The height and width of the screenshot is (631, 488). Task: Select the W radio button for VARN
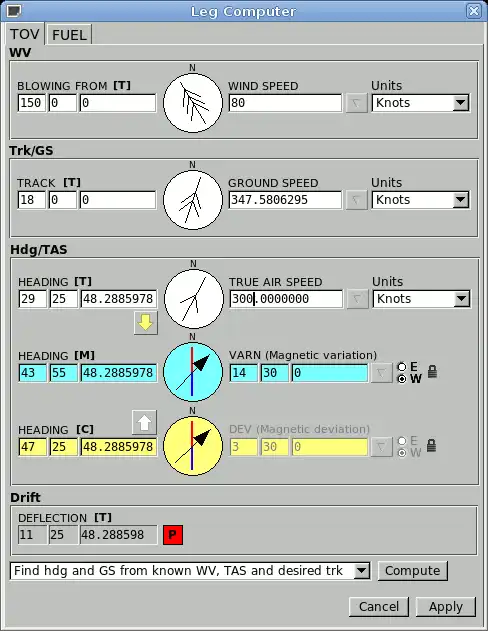(x=402, y=379)
